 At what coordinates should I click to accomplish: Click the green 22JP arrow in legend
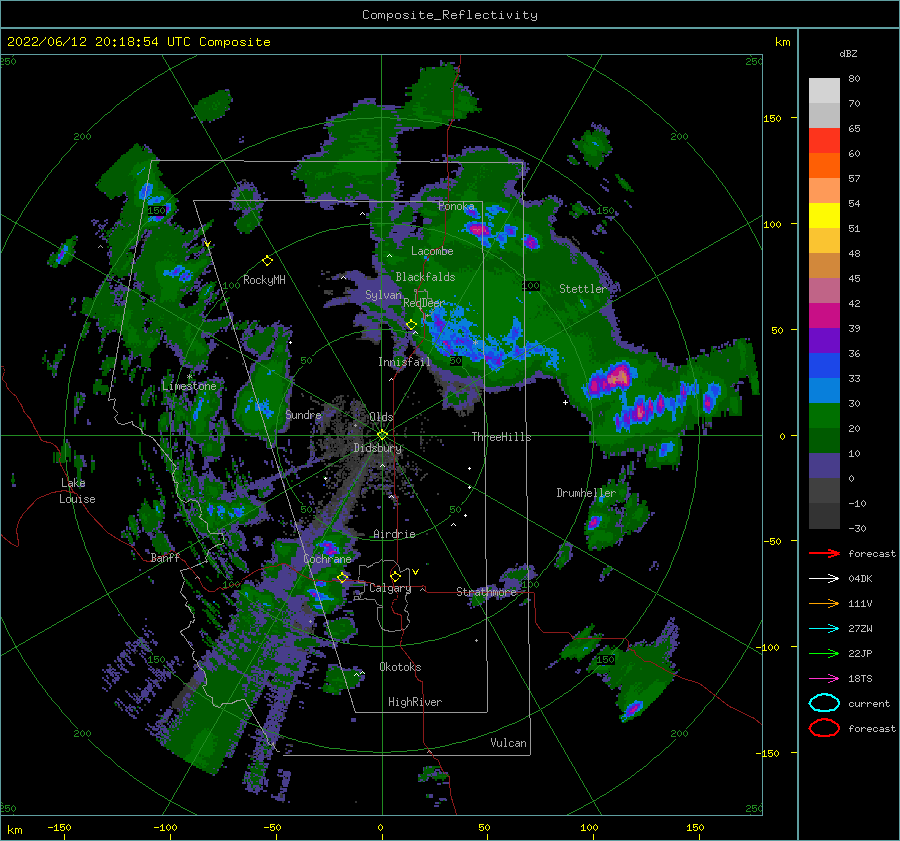tap(824, 653)
